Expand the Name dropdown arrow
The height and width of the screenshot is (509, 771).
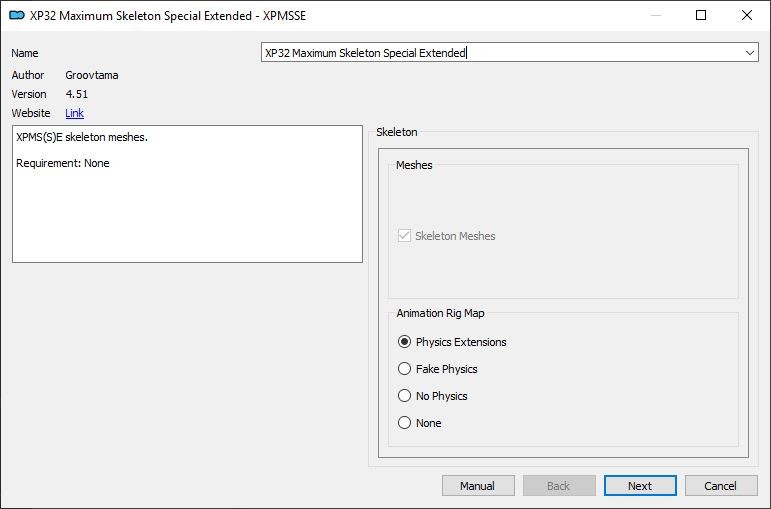click(749, 53)
